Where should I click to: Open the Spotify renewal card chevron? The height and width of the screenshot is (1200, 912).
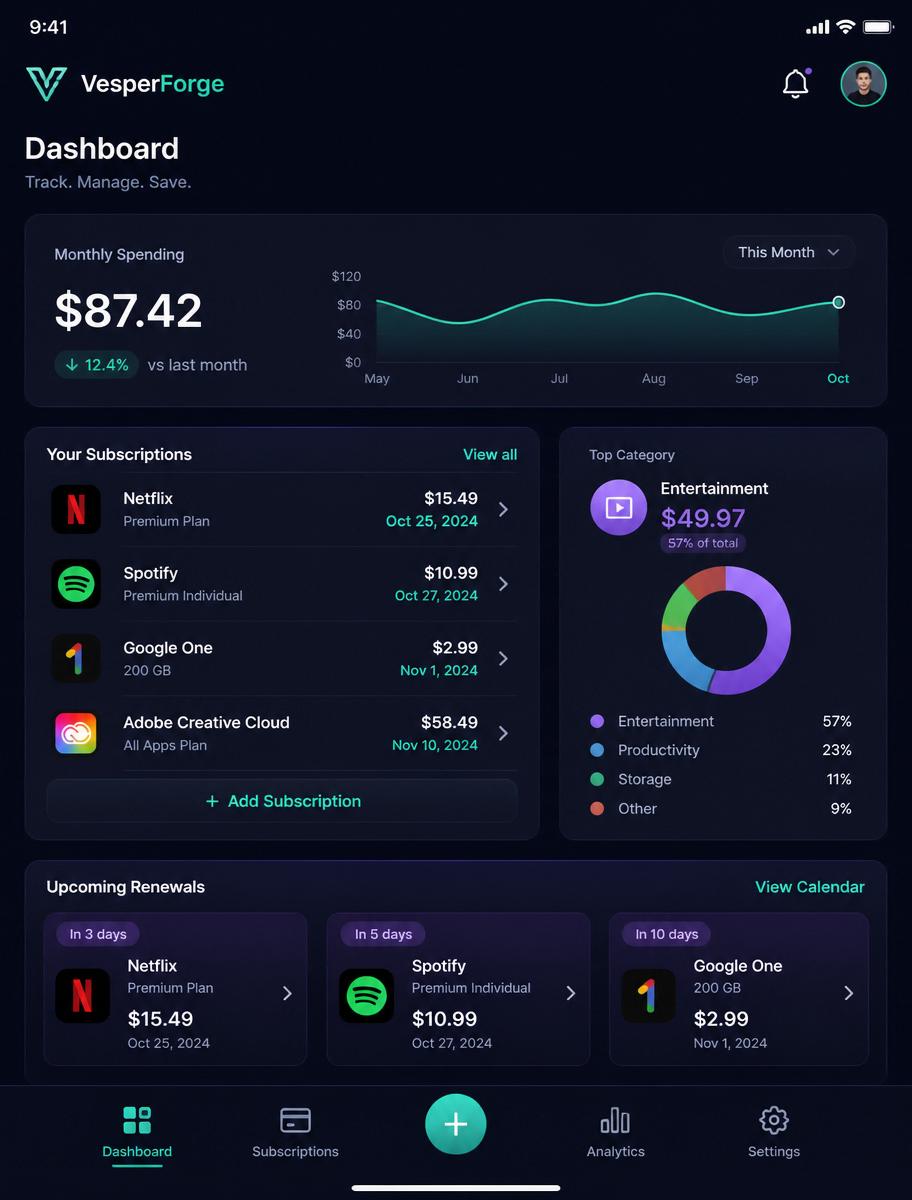[x=571, y=993]
